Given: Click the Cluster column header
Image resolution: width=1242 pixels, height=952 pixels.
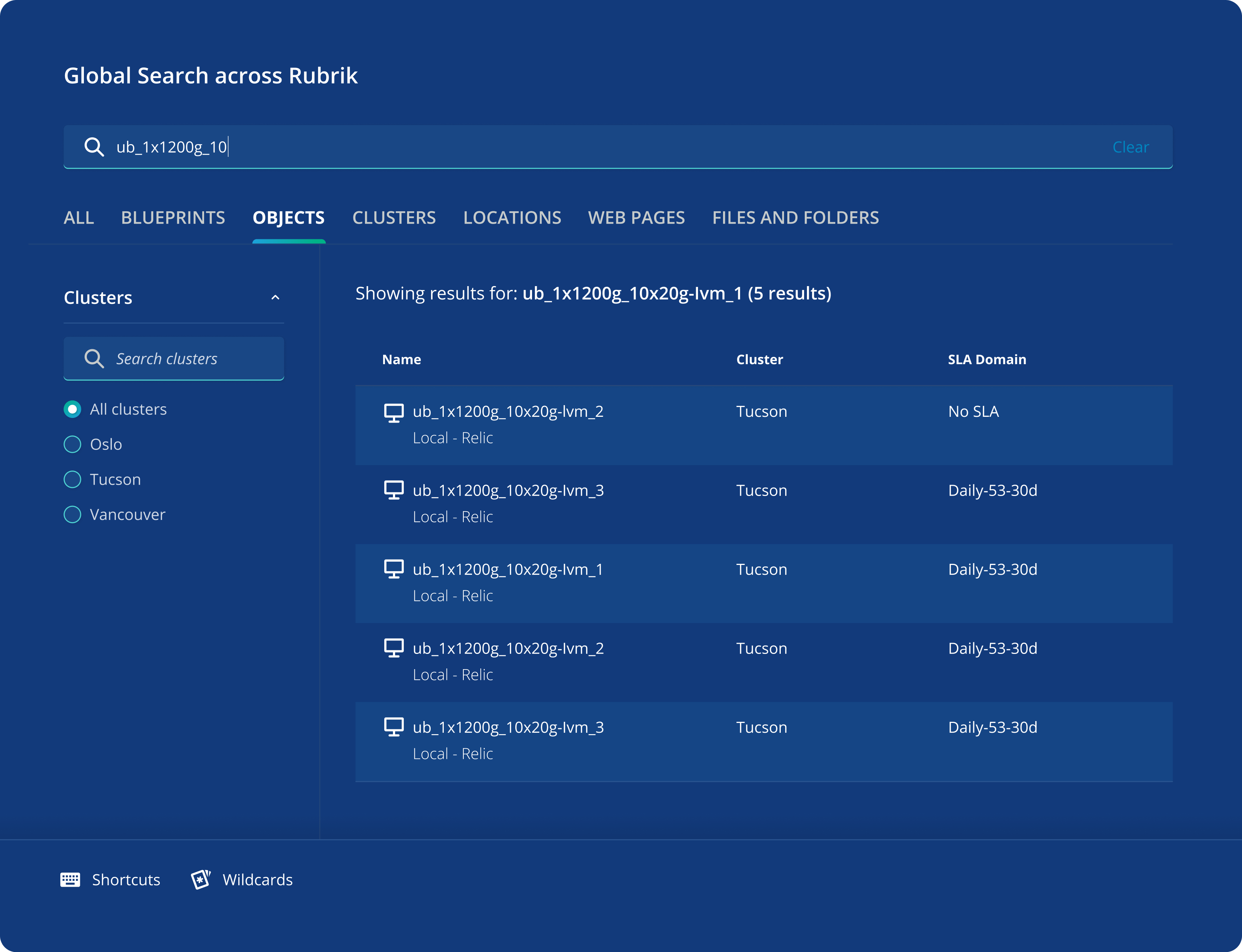Looking at the screenshot, I should (760, 359).
